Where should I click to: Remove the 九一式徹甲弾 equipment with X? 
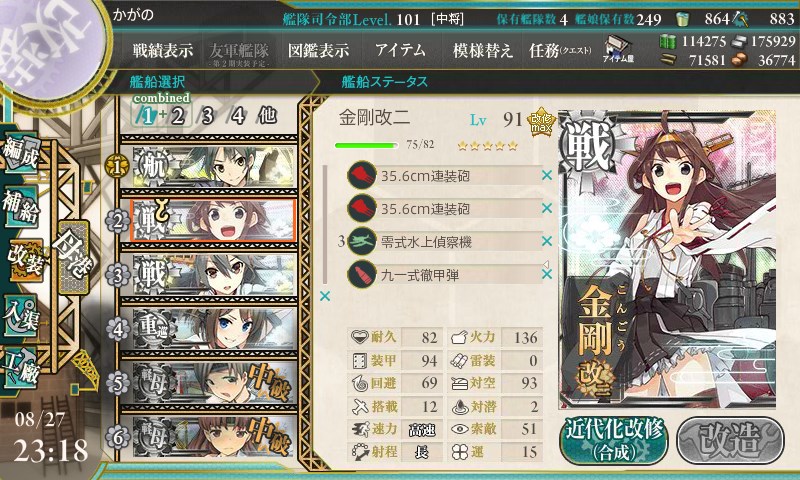tap(546, 274)
